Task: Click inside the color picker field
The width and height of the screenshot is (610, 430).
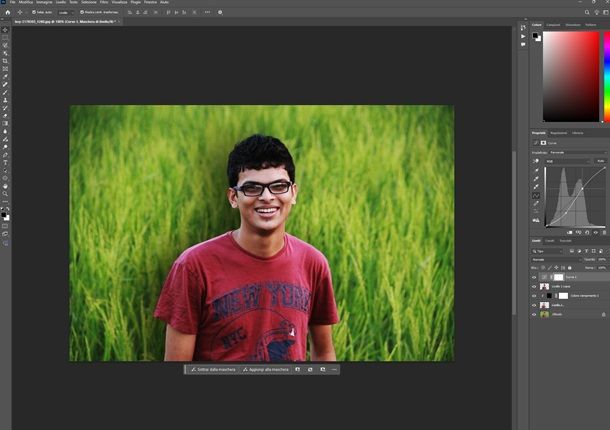Action: point(571,77)
